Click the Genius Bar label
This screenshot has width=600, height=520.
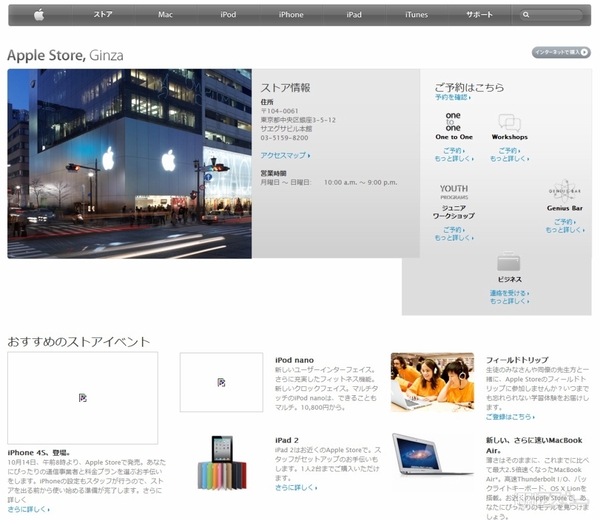tap(565, 208)
